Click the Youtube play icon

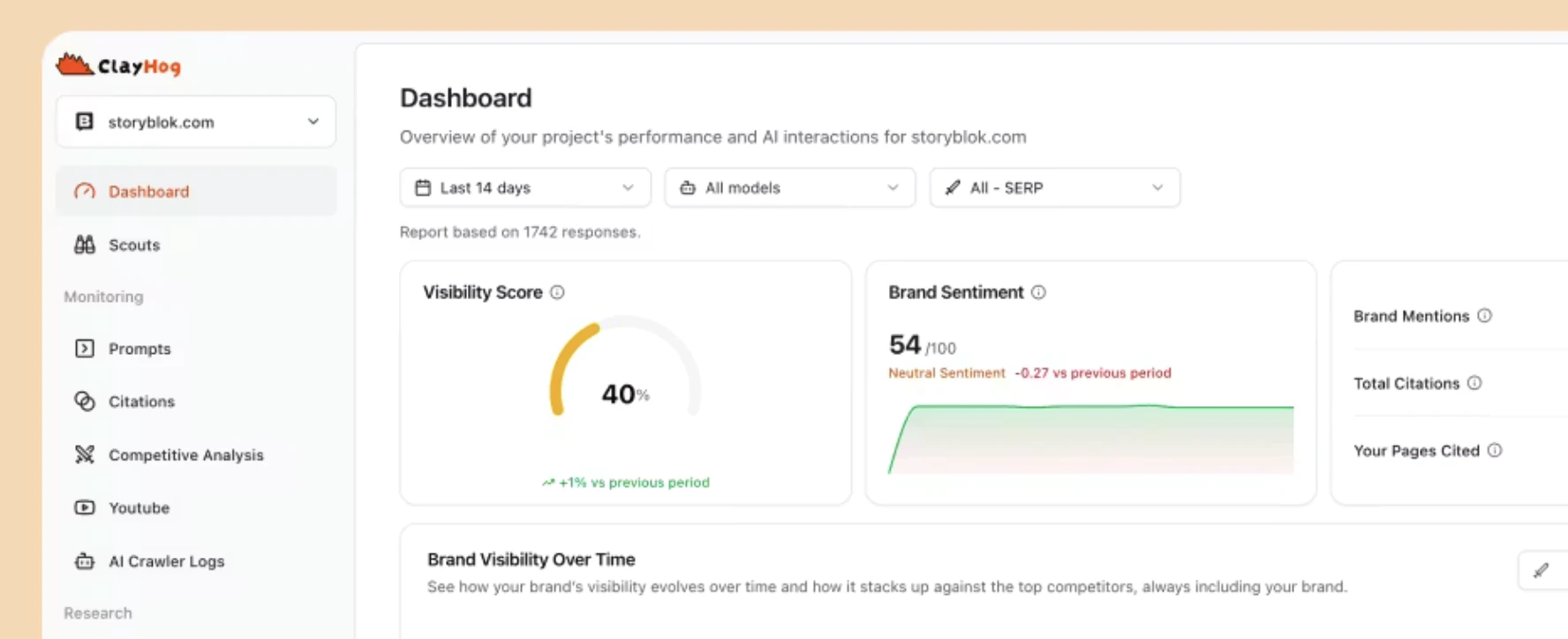click(x=85, y=507)
